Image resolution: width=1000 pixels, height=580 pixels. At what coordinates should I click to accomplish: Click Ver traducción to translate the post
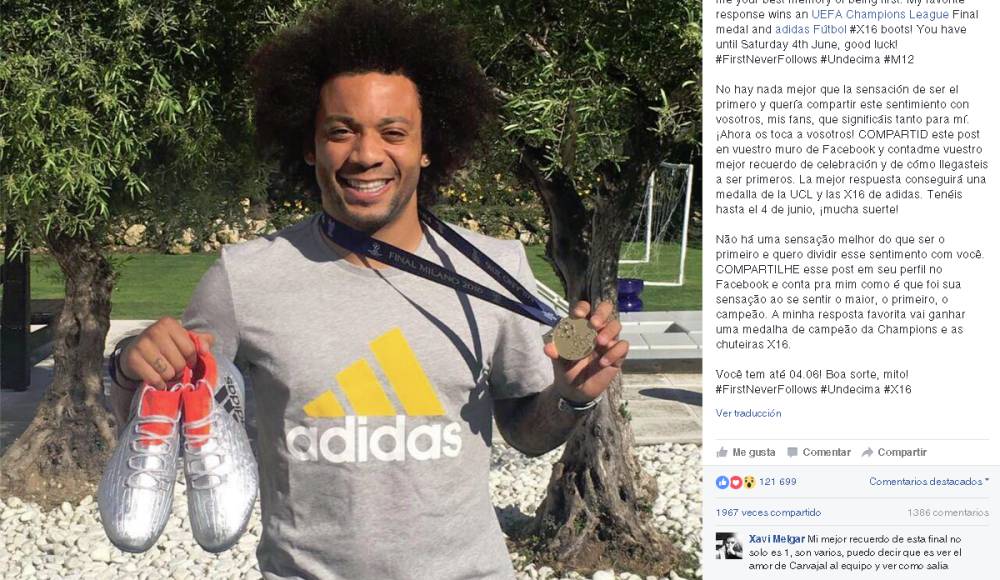[x=748, y=413]
